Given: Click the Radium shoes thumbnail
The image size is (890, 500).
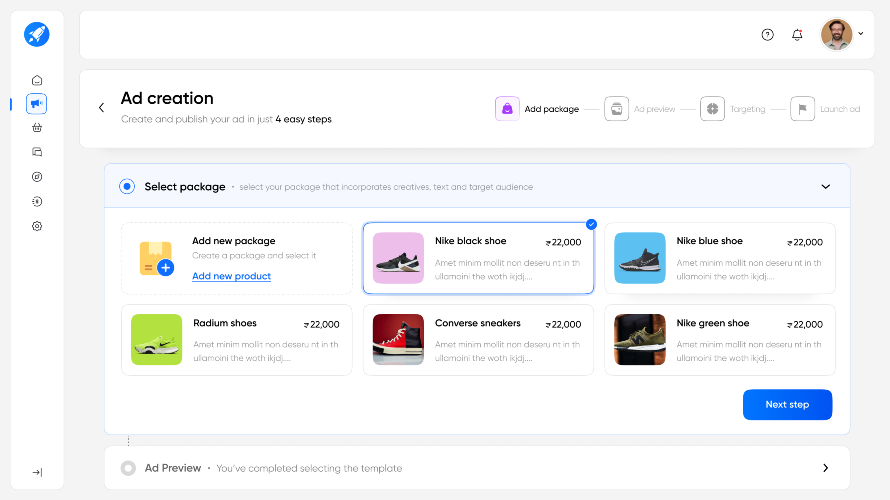Looking at the screenshot, I should 157,339.
